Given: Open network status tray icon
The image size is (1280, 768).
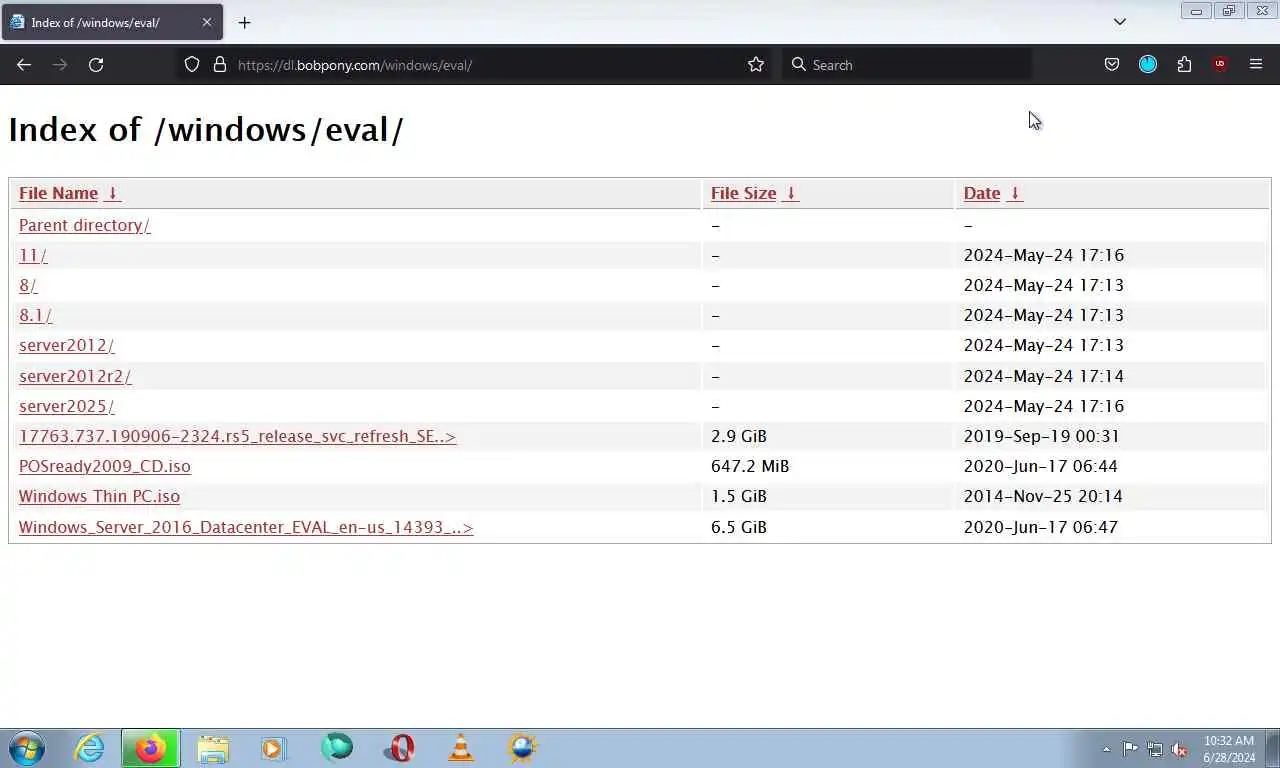Looking at the screenshot, I should tap(1155, 749).
